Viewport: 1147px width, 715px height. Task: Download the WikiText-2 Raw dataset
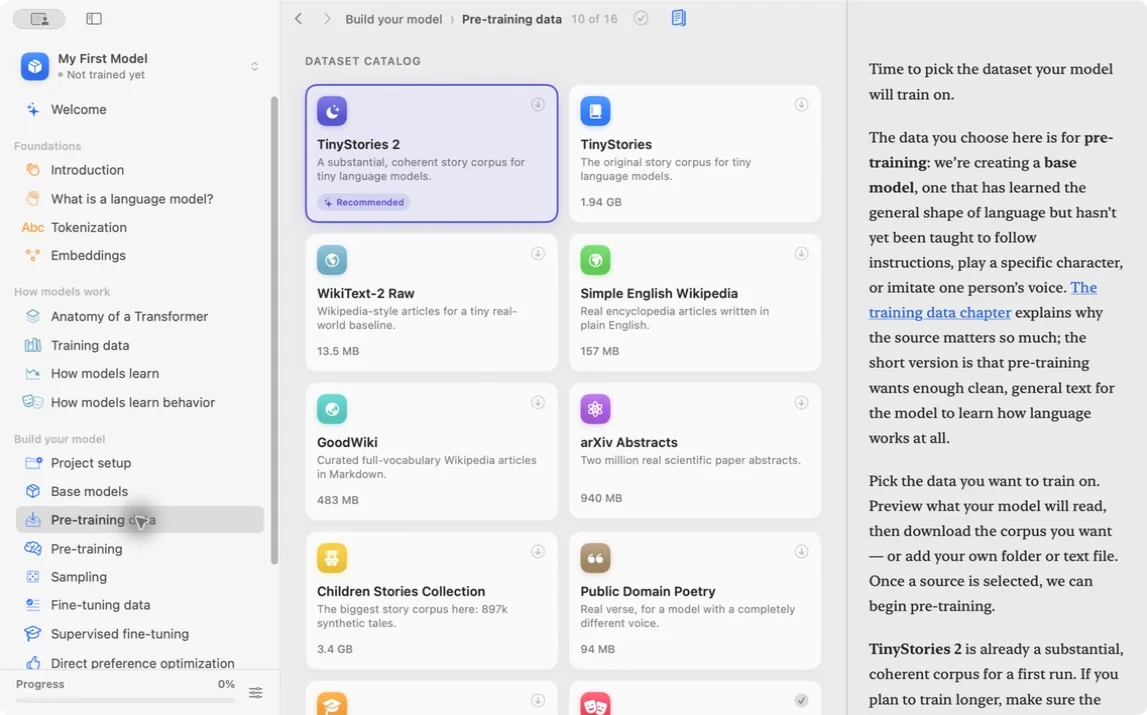[x=538, y=254]
